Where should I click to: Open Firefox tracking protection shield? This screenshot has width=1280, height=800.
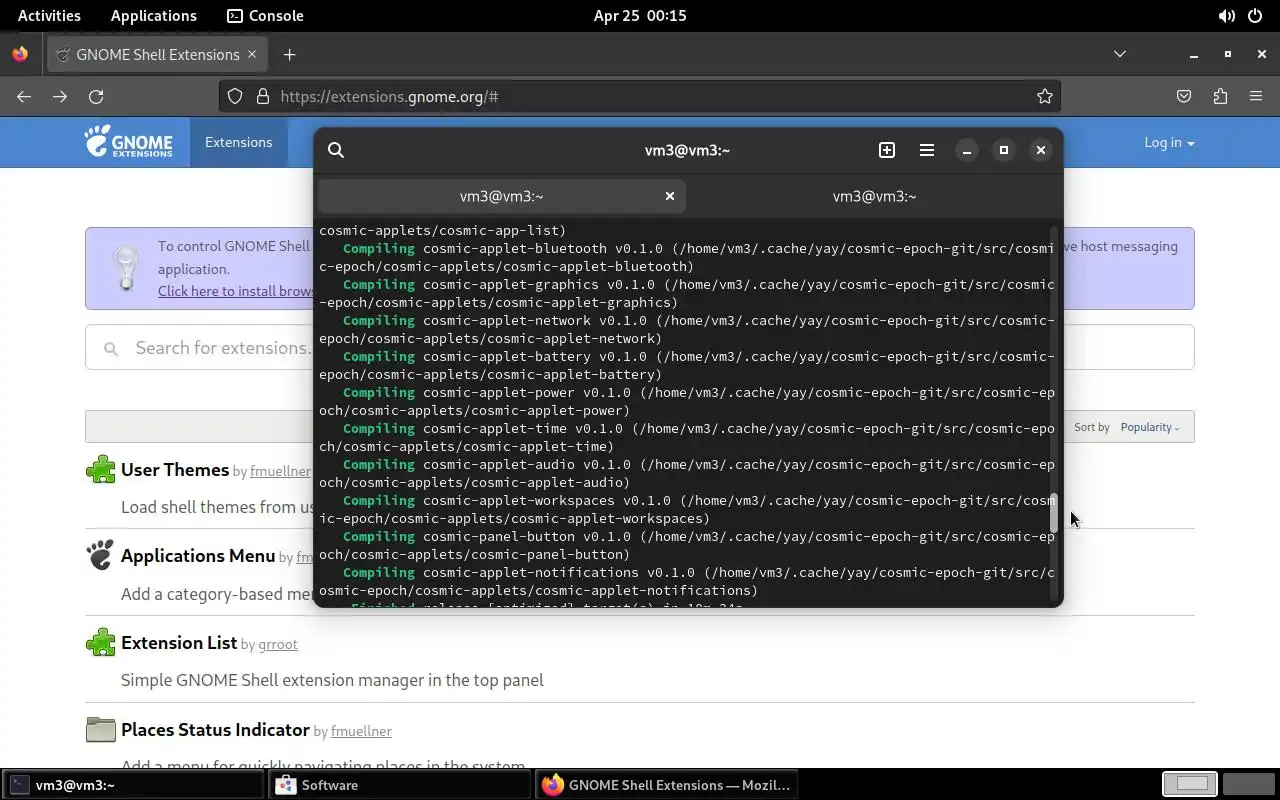235,96
